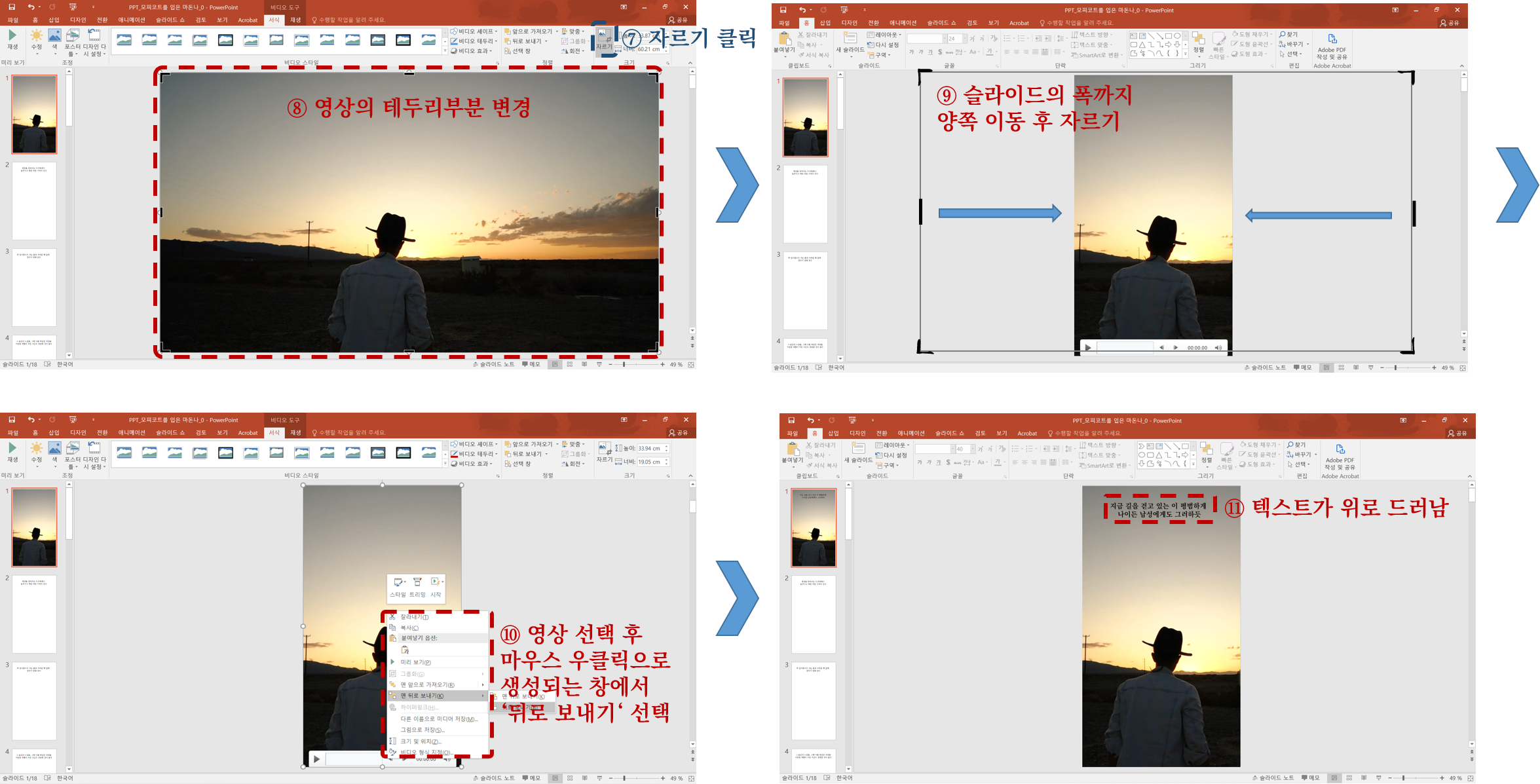Select 다른 이름으로 미디어 저장 in context menu
The width and height of the screenshot is (1540, 784).
tap(436, 719)
